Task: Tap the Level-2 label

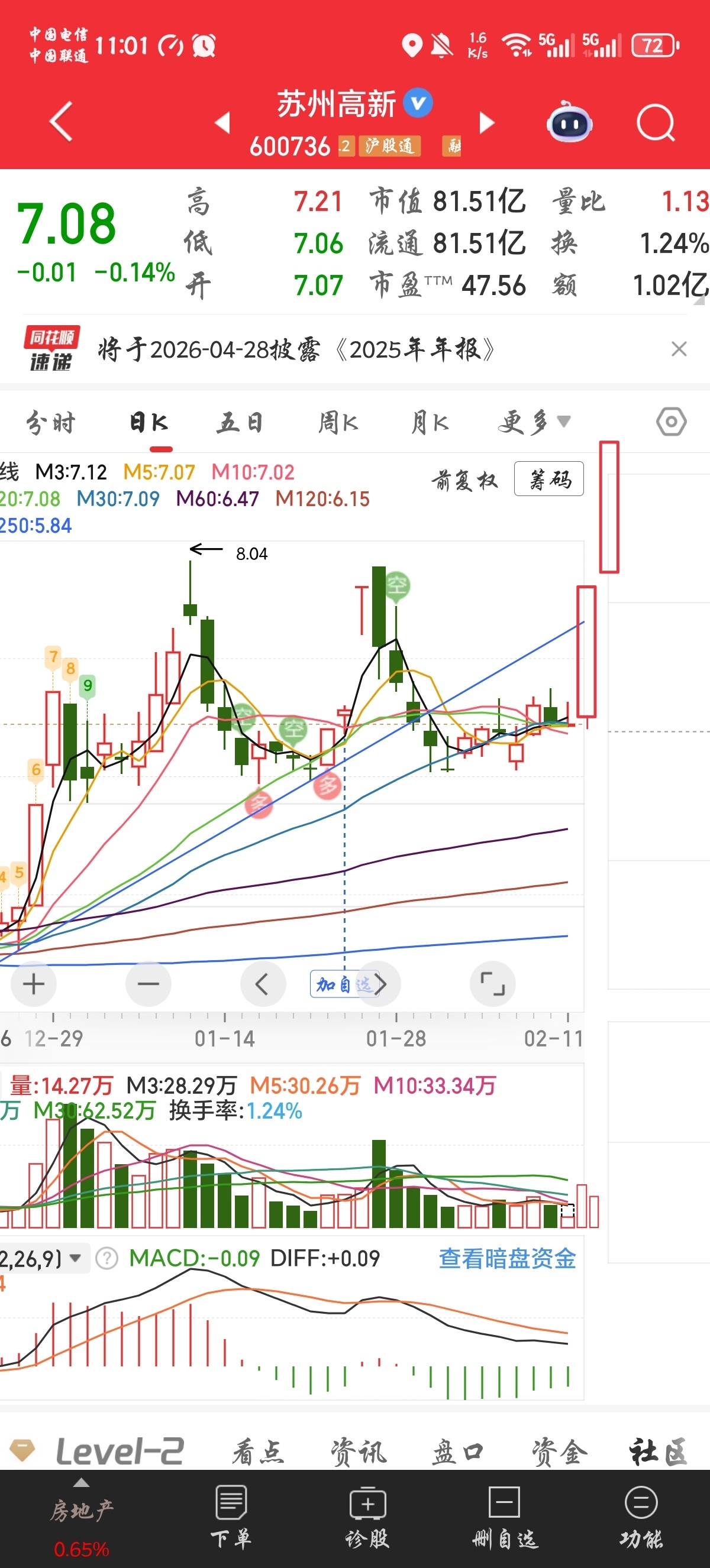Action: pos(120,1450)
